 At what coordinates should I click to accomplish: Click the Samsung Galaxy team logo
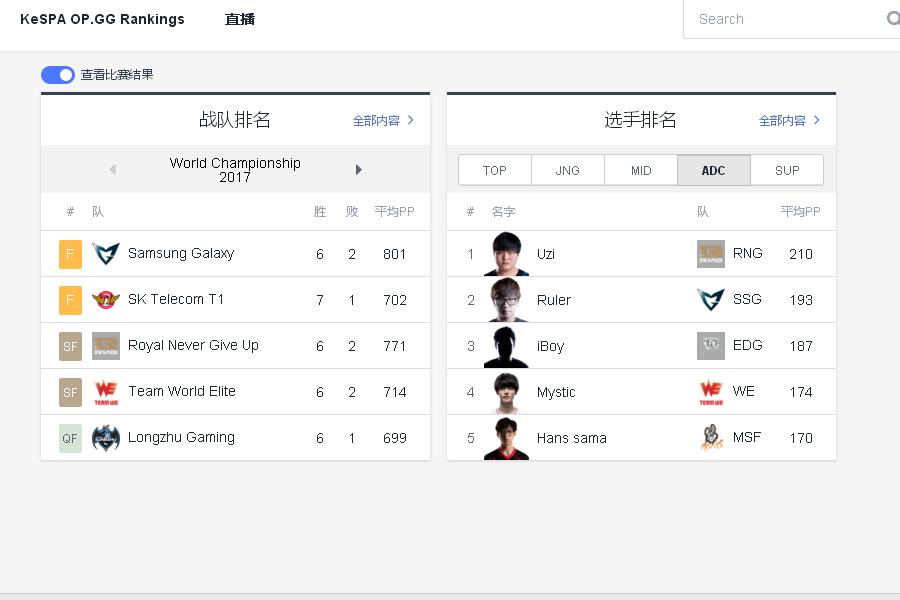coord(106,254)
